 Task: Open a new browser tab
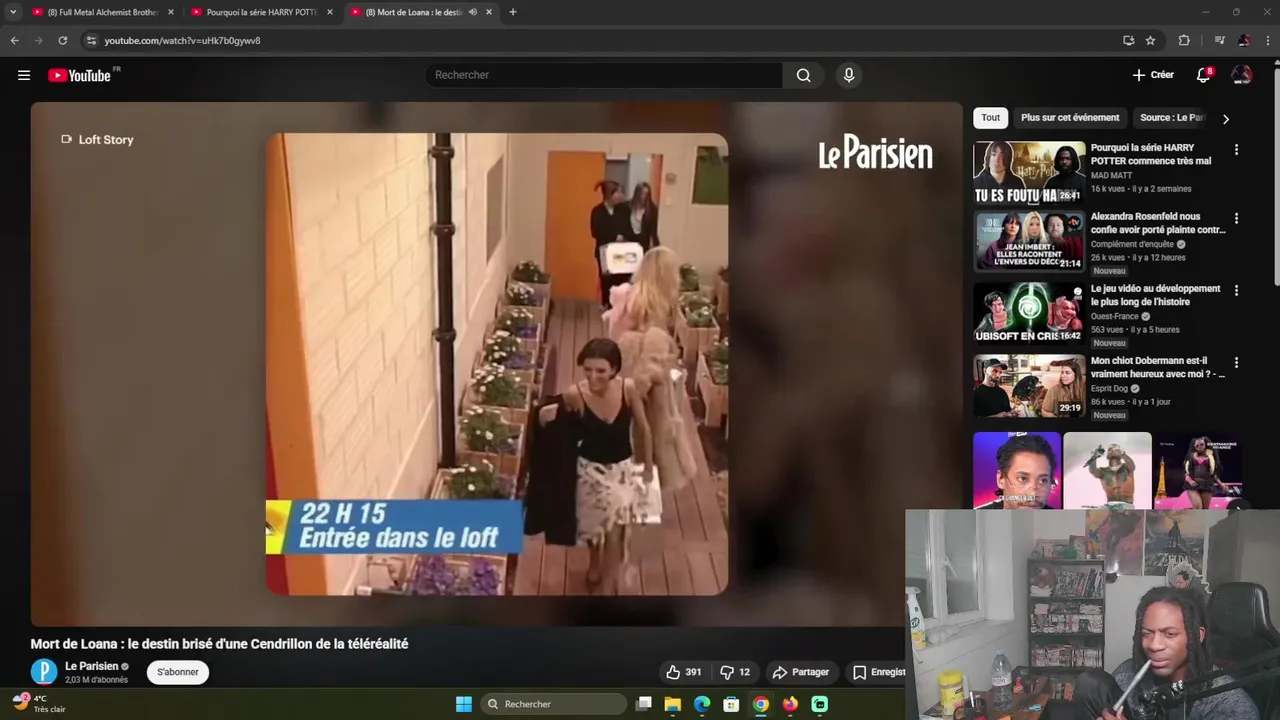click(x=513, y=12)
